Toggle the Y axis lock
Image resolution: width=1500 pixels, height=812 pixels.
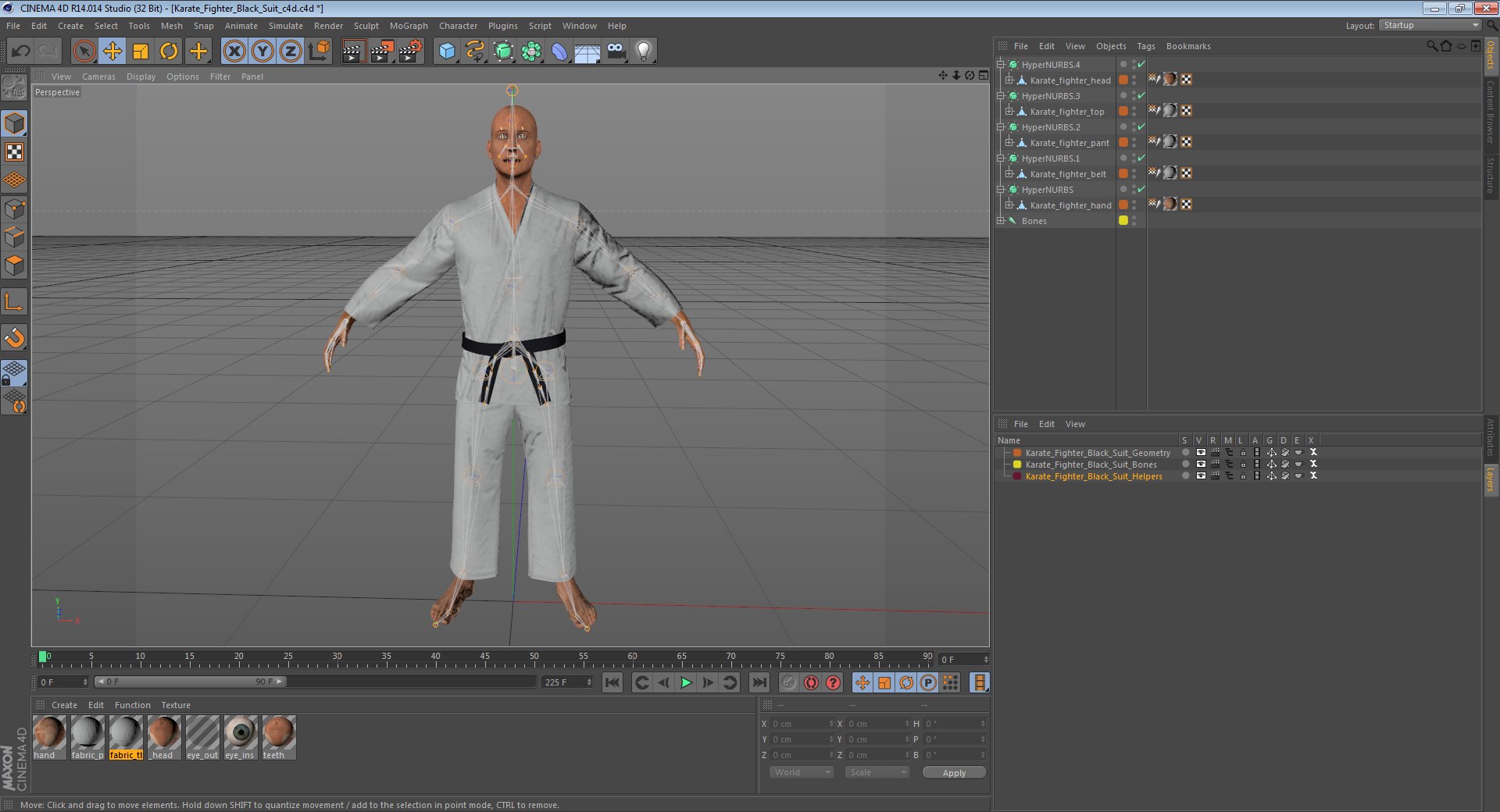pyautogui.click(x=262, y=52)
